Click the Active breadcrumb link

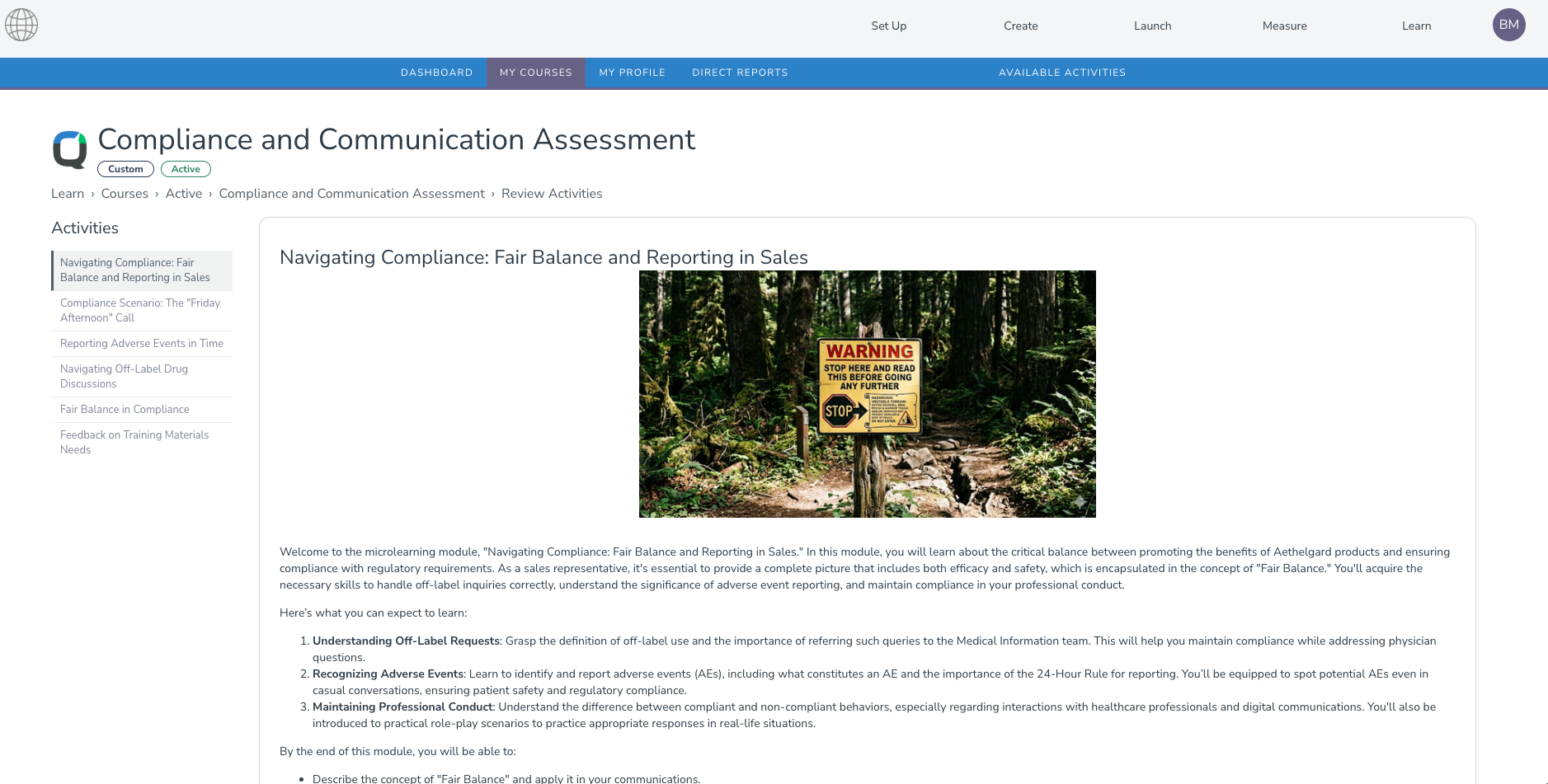[x=183, y=194]
